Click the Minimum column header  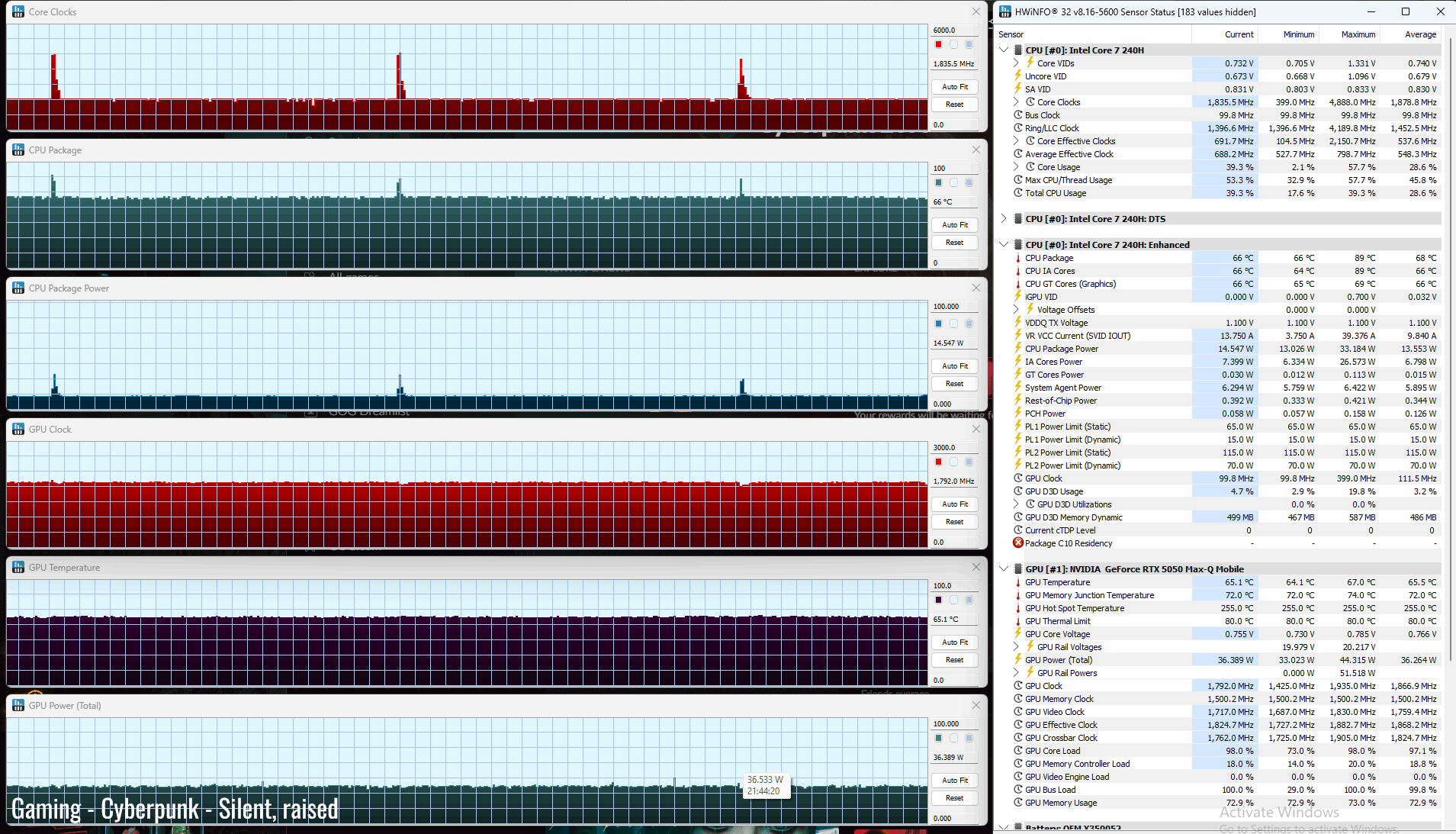click(1289, 34)
